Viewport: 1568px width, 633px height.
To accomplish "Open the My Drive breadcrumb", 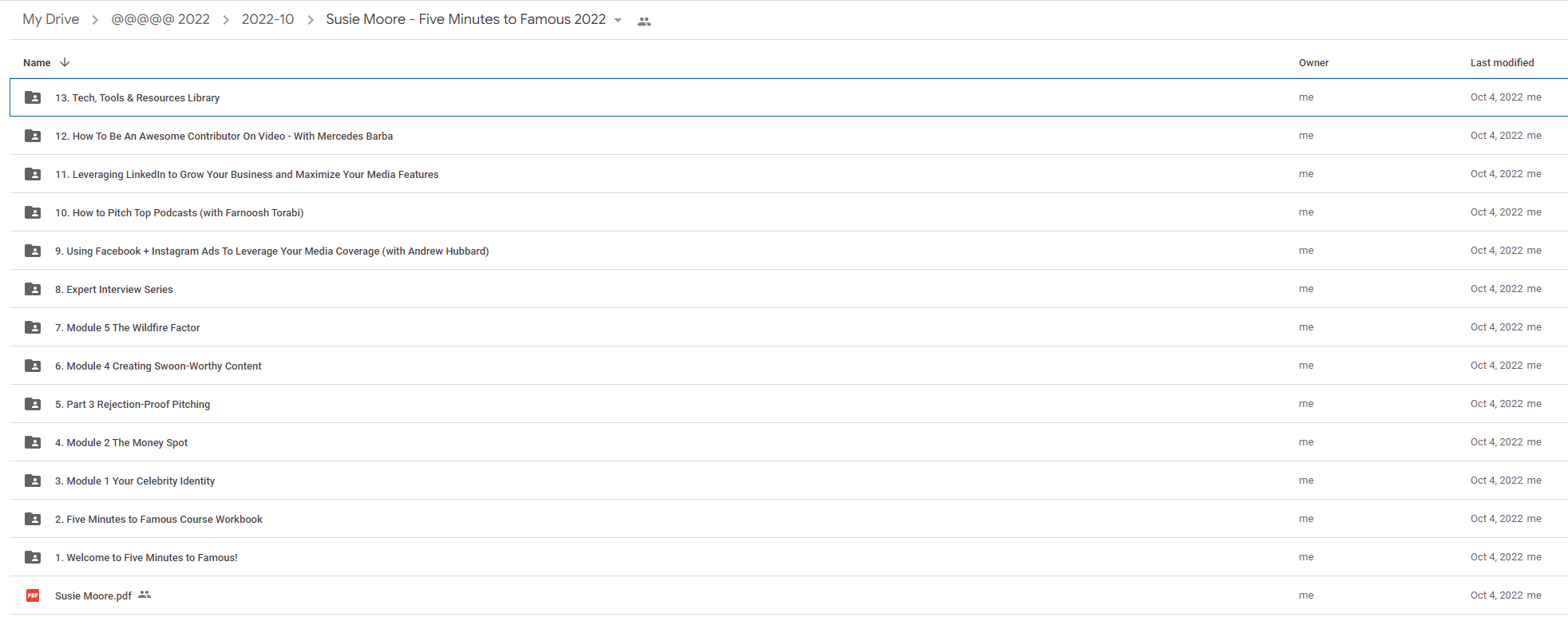I will point(51,19).
